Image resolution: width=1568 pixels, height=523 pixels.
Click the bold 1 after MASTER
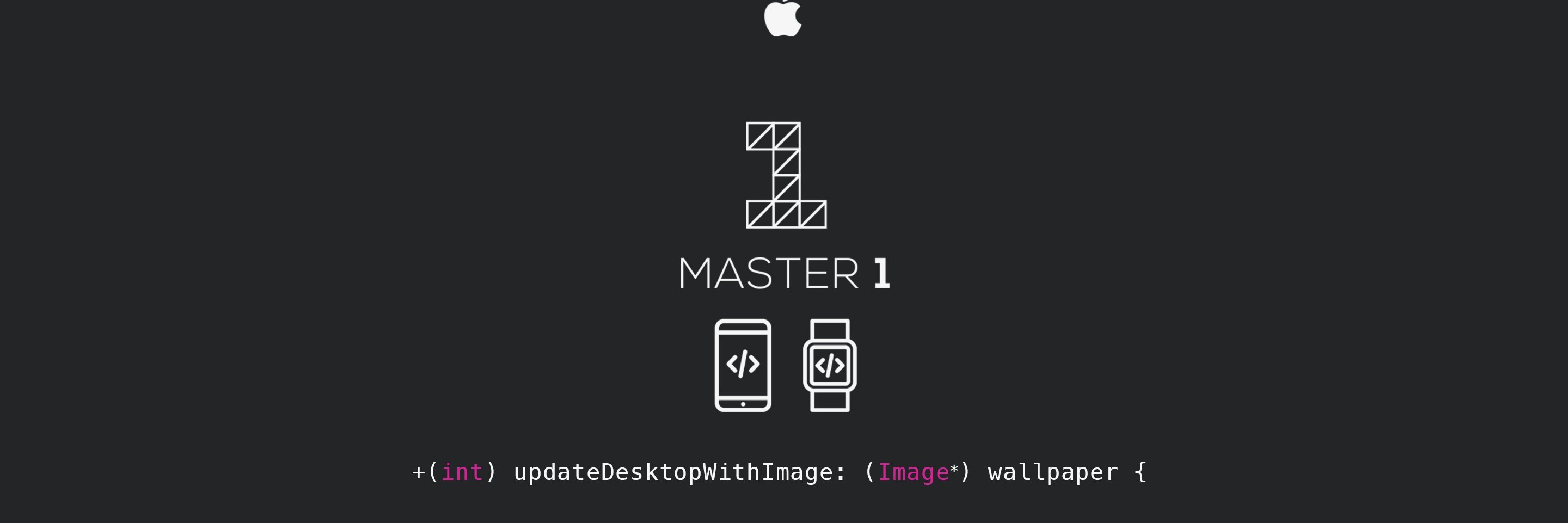click(x=882, y=273)
